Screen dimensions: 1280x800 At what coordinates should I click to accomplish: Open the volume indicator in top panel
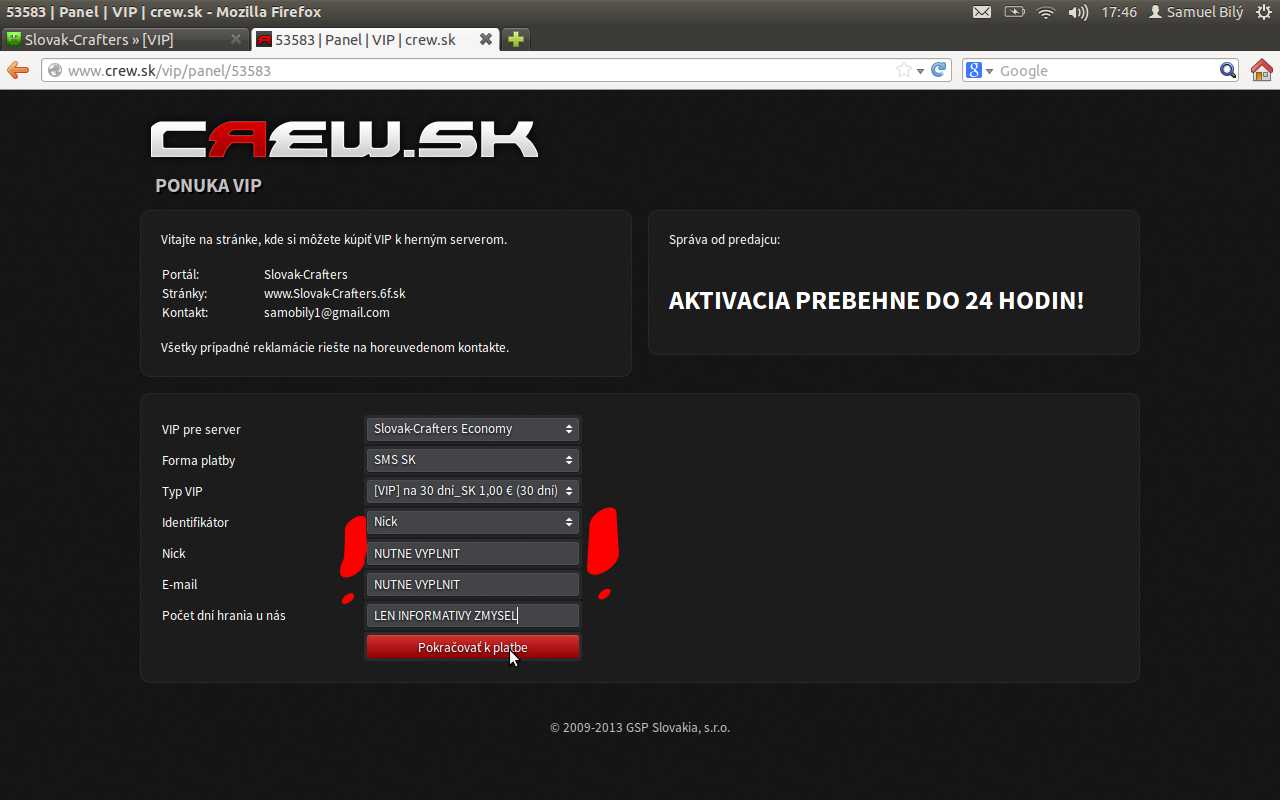point(1078,12)
